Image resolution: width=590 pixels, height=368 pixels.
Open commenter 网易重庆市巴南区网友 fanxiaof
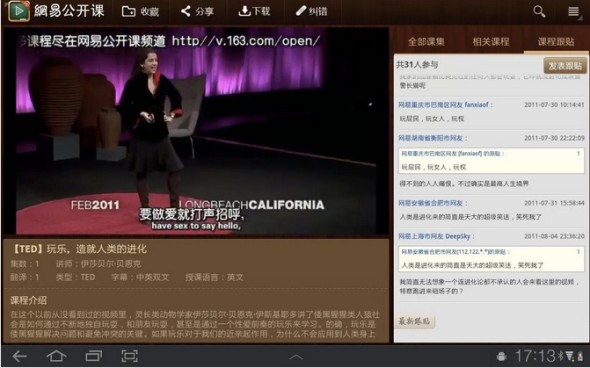click(x=445, y=105)
